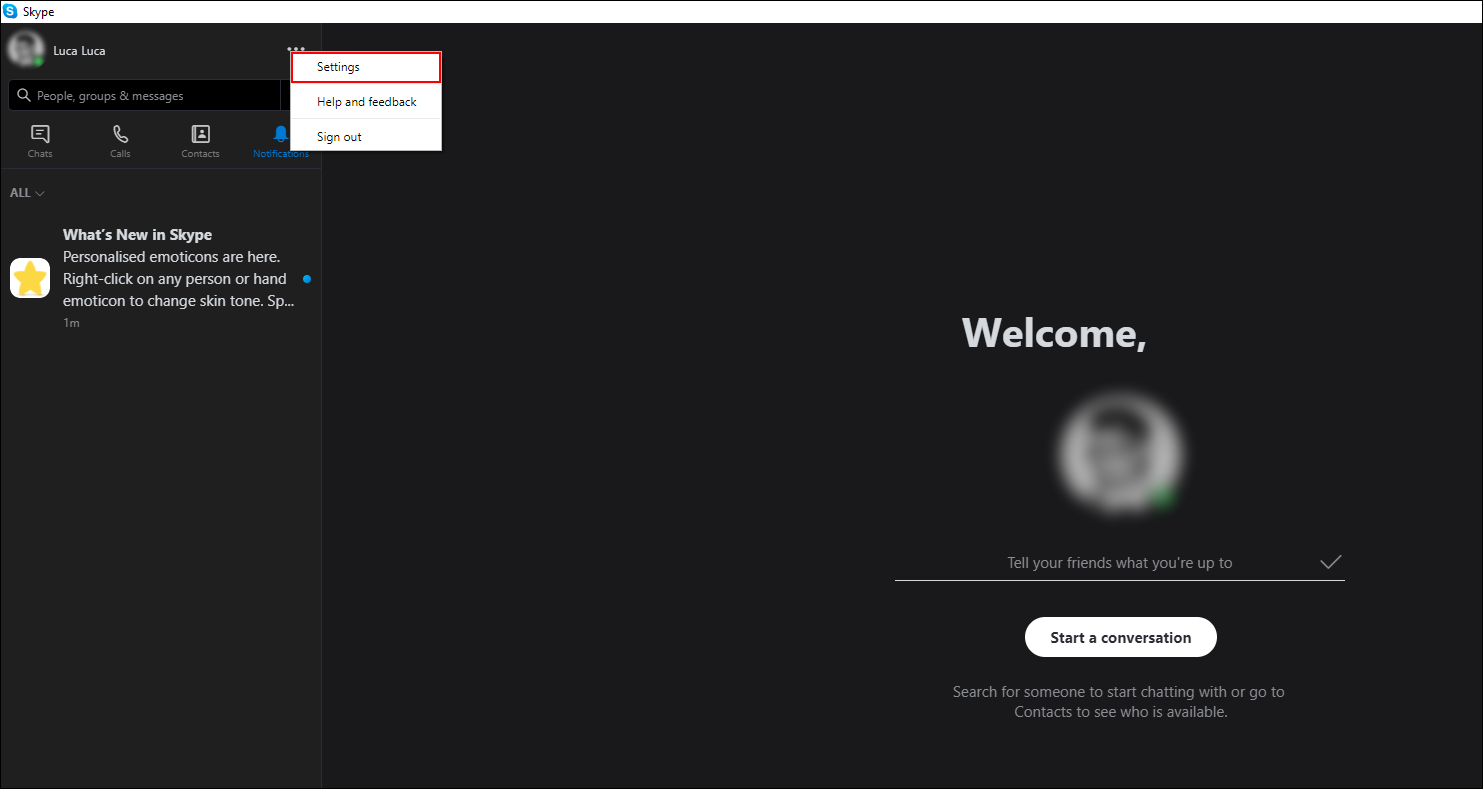
Task: Switch to the Chats tab
Action: point(40,141)
